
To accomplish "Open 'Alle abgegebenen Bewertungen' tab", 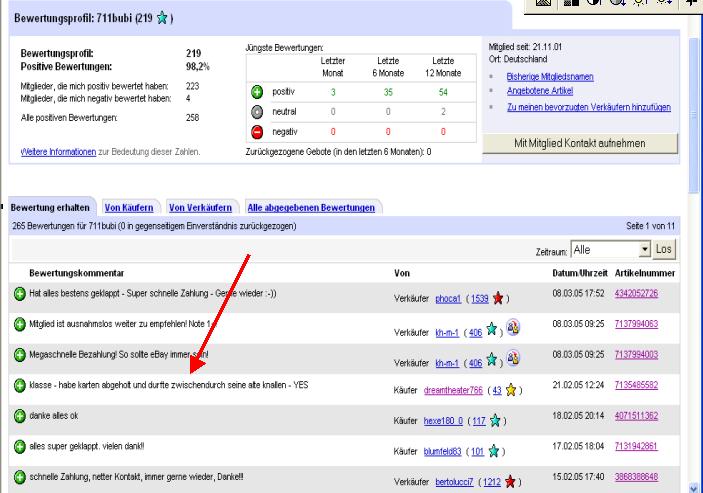I will tap(311, 207).
